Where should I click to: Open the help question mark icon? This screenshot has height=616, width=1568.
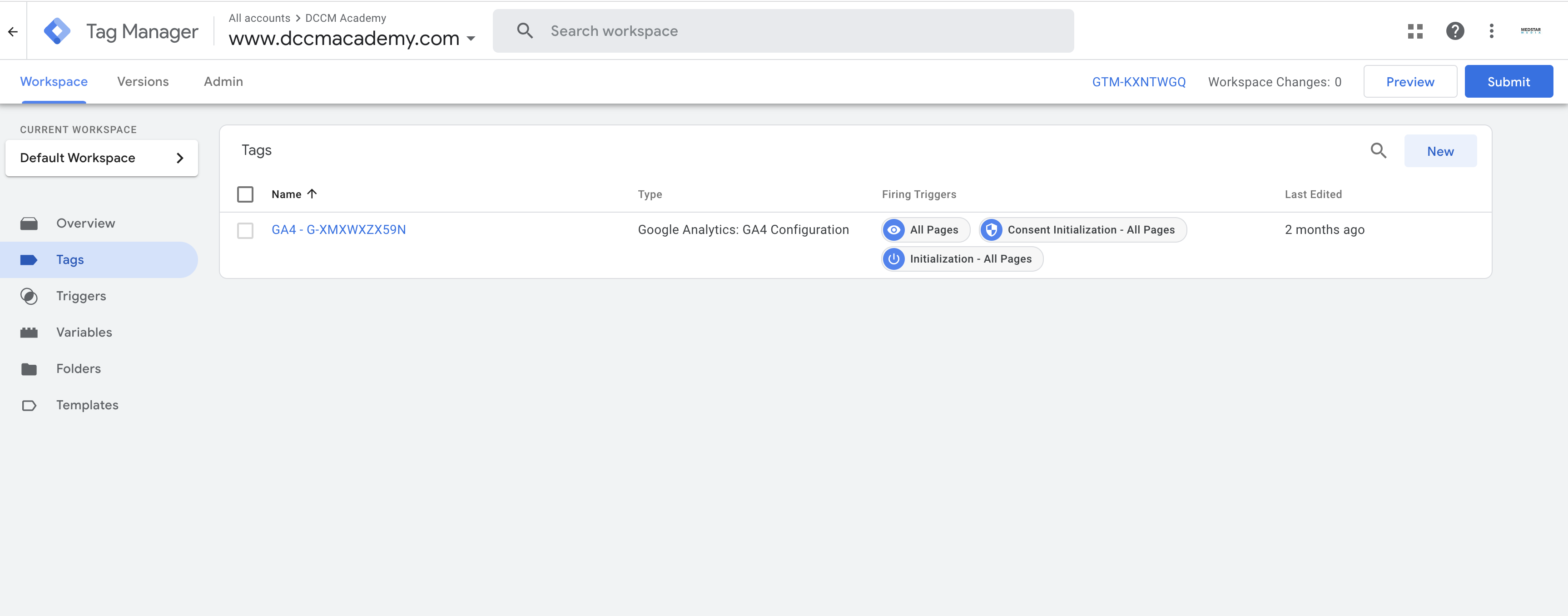[1455, 31]
